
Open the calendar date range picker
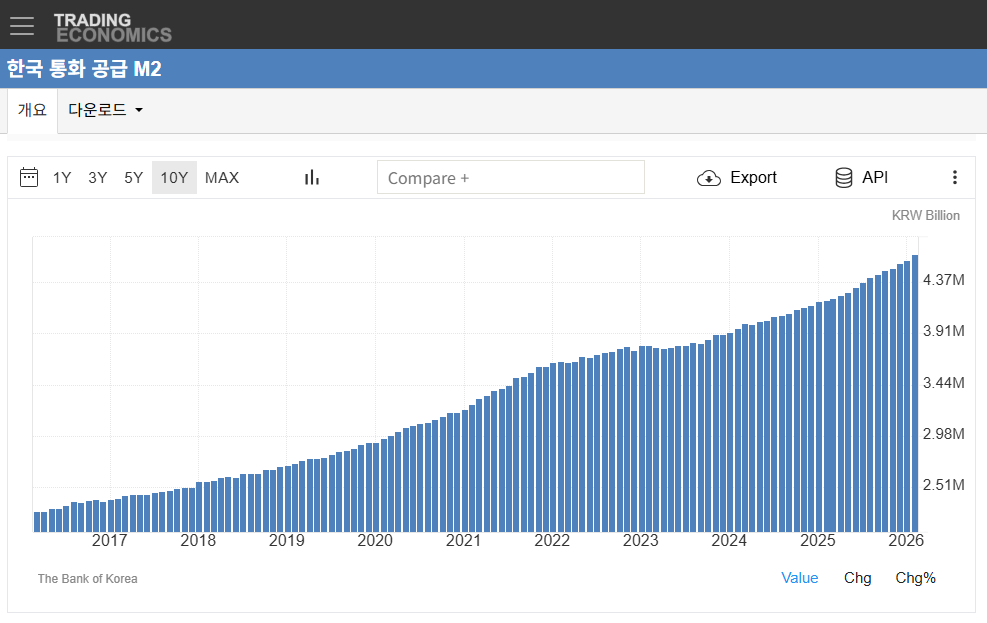point(29,177)
